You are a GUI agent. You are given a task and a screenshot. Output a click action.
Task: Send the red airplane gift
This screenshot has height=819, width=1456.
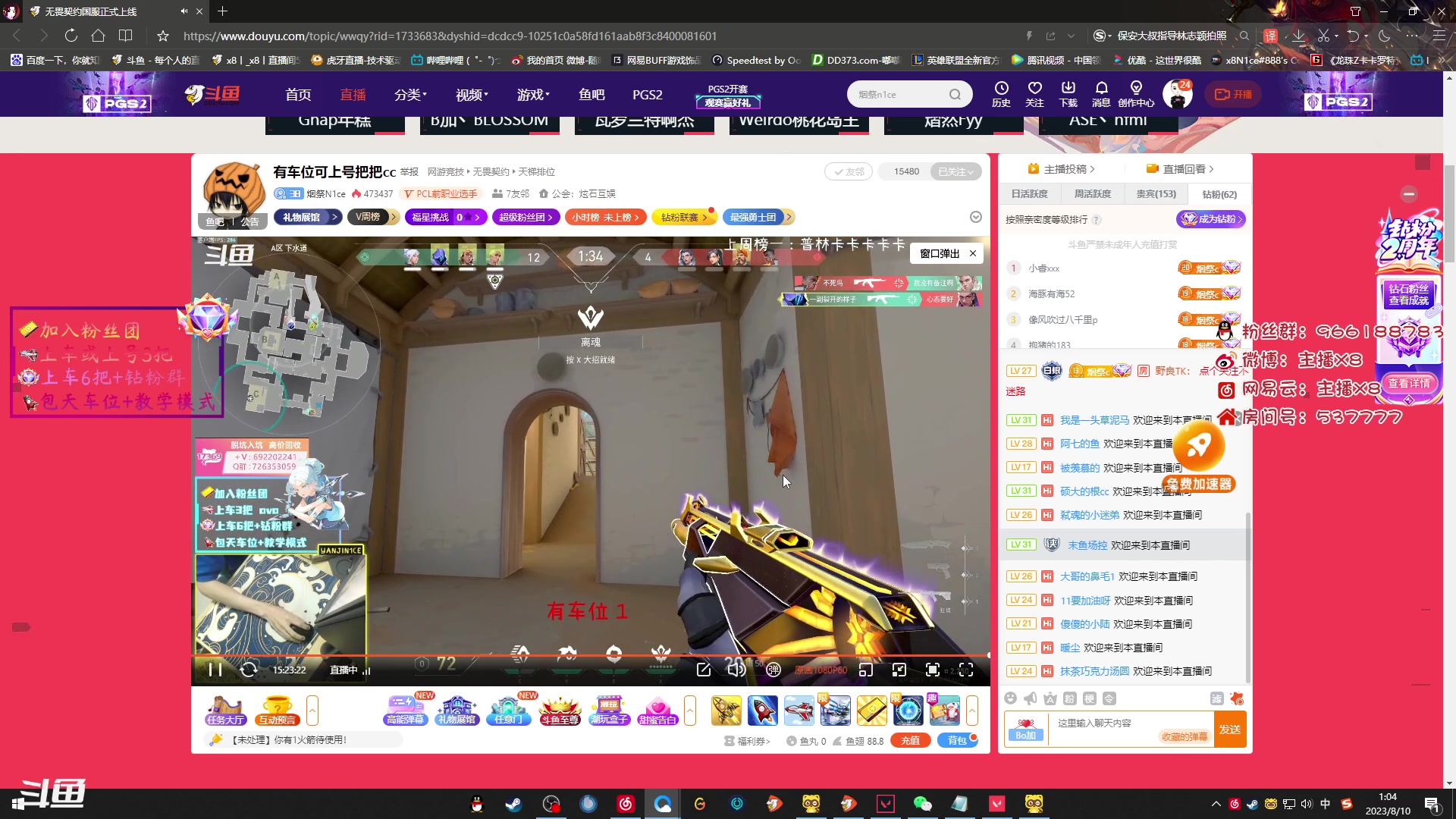(799, 711)
